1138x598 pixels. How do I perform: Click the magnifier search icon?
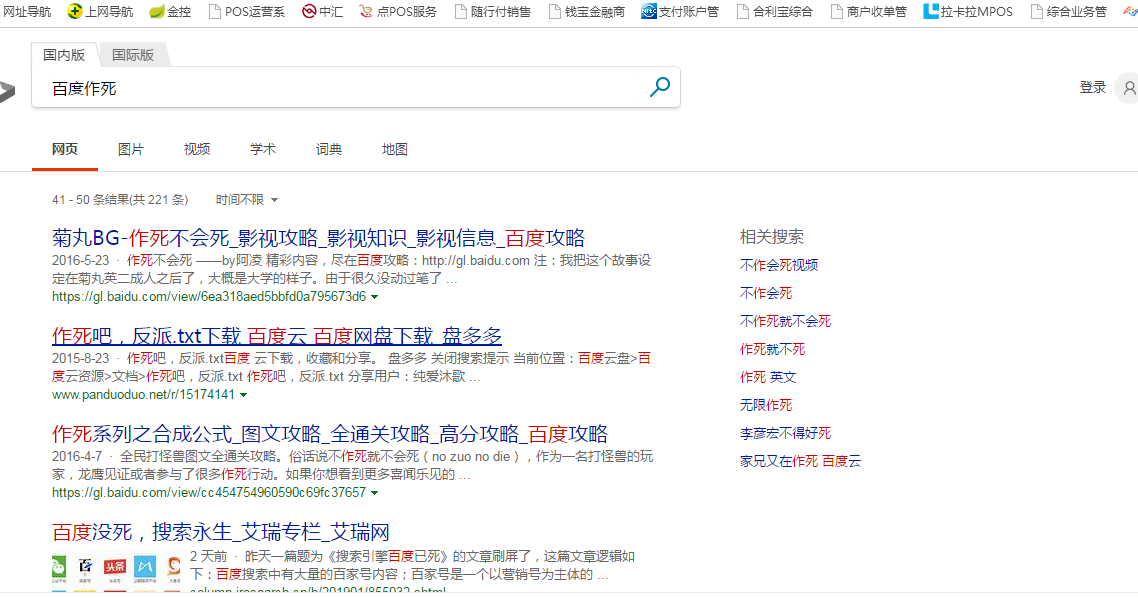pos(660,87)
